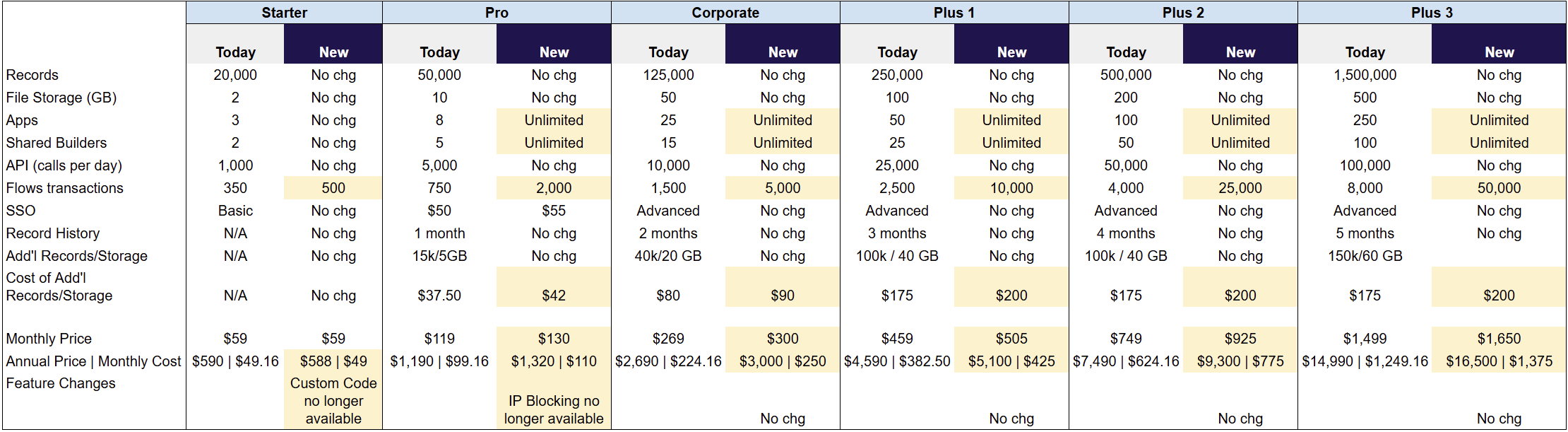Click the "Annual Price | Monthly Cost" label
1568x432 pixels.
point(93,361)
